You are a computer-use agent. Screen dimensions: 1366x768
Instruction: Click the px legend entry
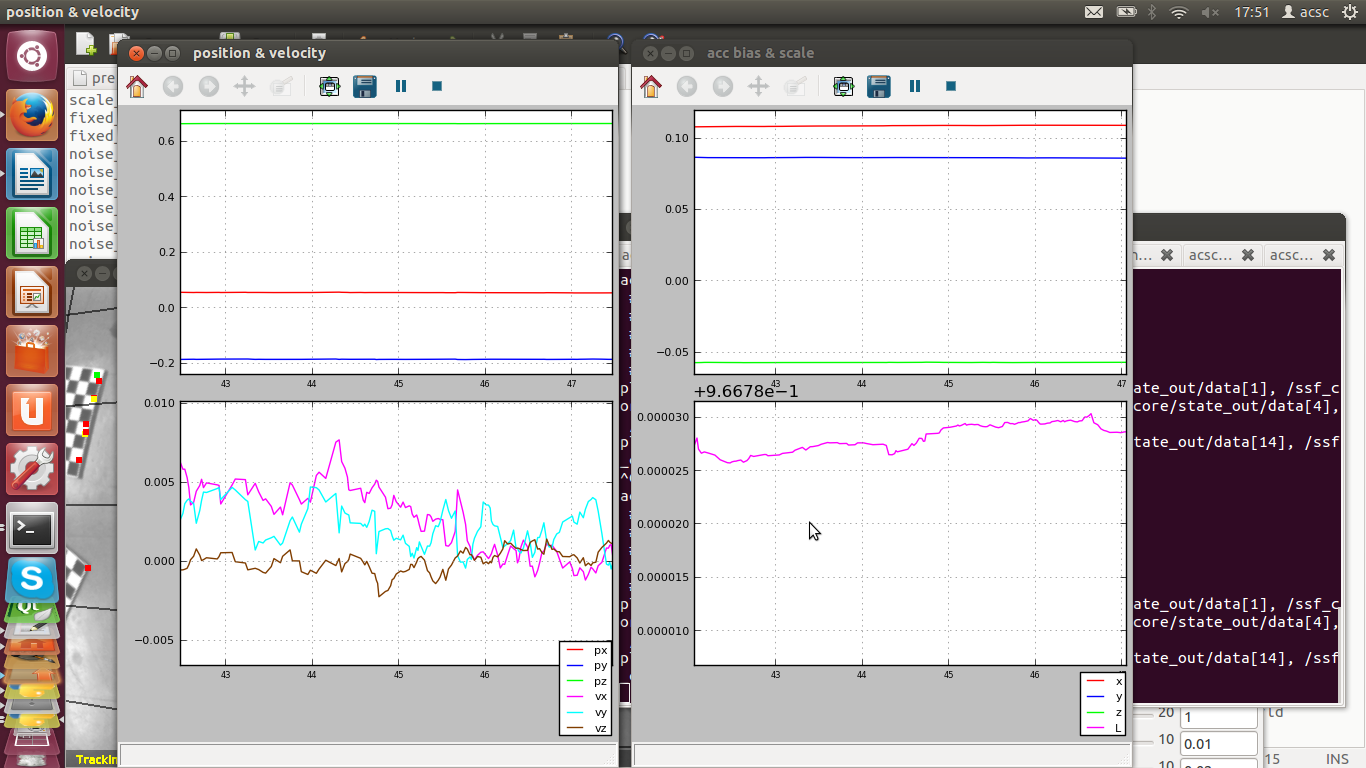587,650
